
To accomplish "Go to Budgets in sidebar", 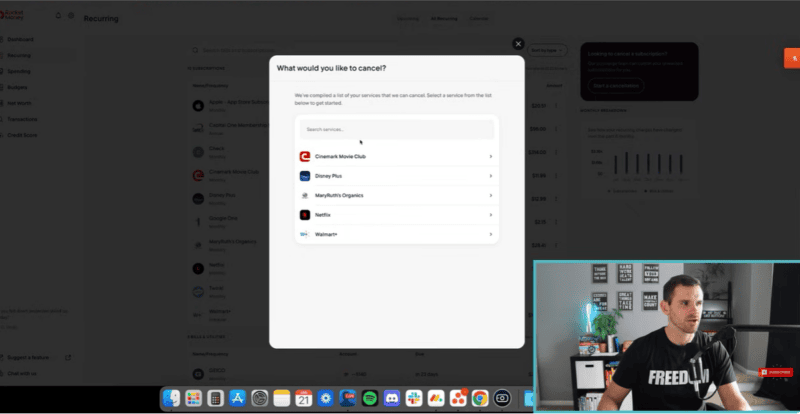I will 17,87.
